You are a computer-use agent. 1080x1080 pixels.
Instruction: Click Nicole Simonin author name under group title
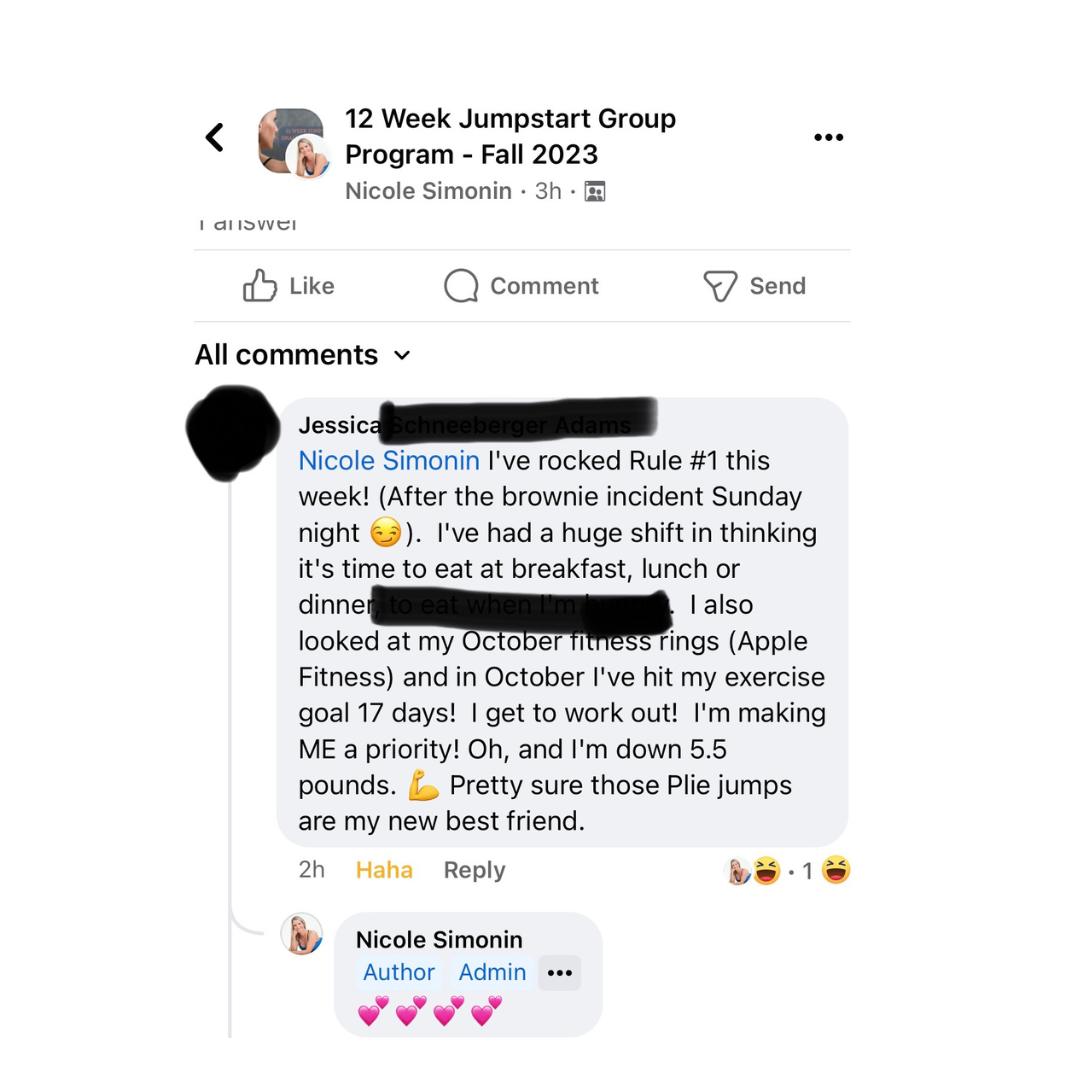click(x=428, y=191)
